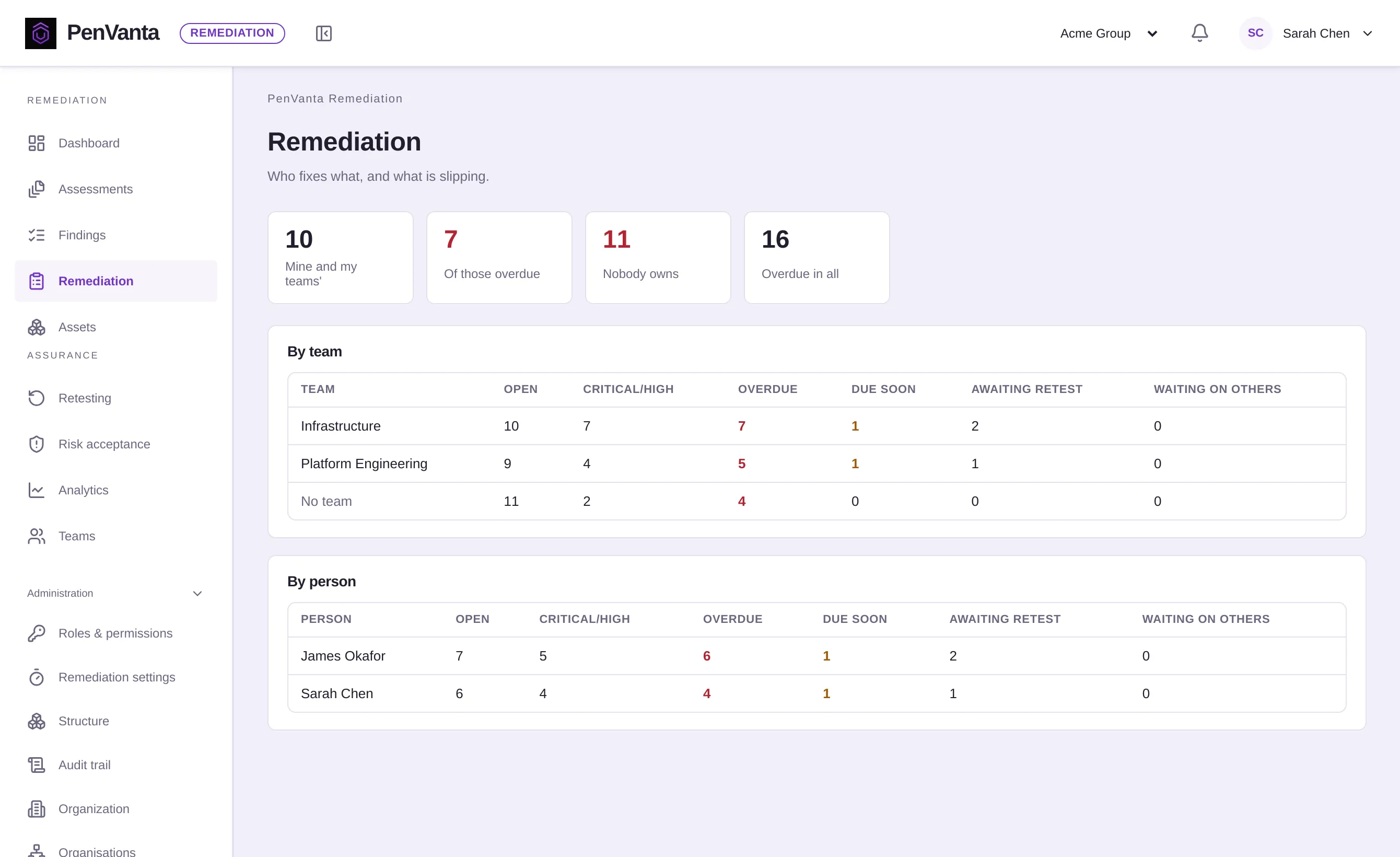The image size is (1400, 857).
Task: Open the notifications bell
Action: tap(1199, 33)
